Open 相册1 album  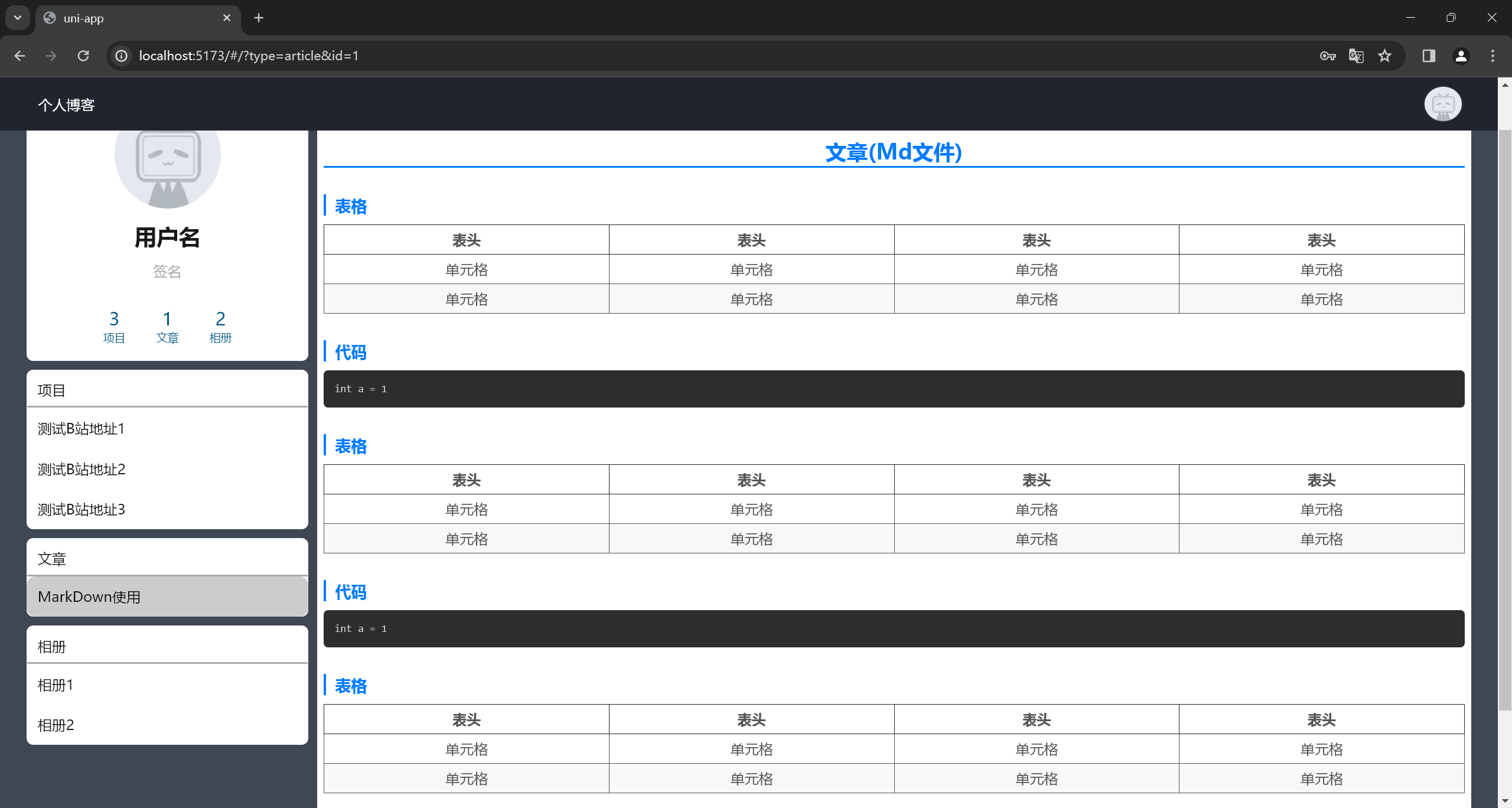click(x=167, y=685)
